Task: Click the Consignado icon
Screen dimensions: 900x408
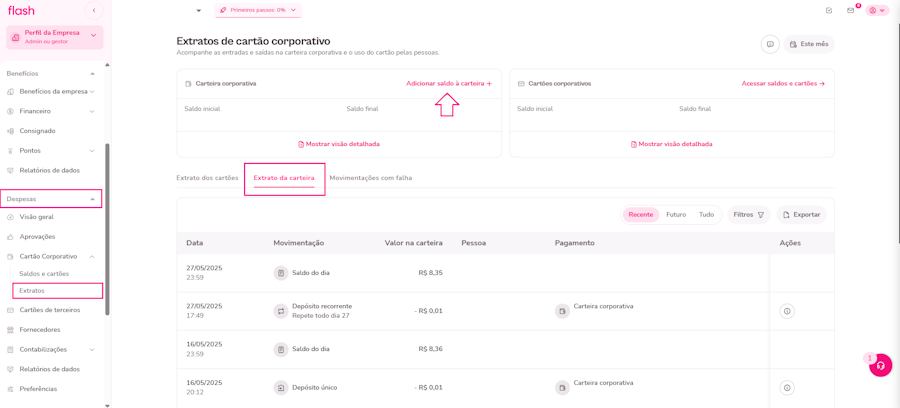Action: [x=10, y=131]
